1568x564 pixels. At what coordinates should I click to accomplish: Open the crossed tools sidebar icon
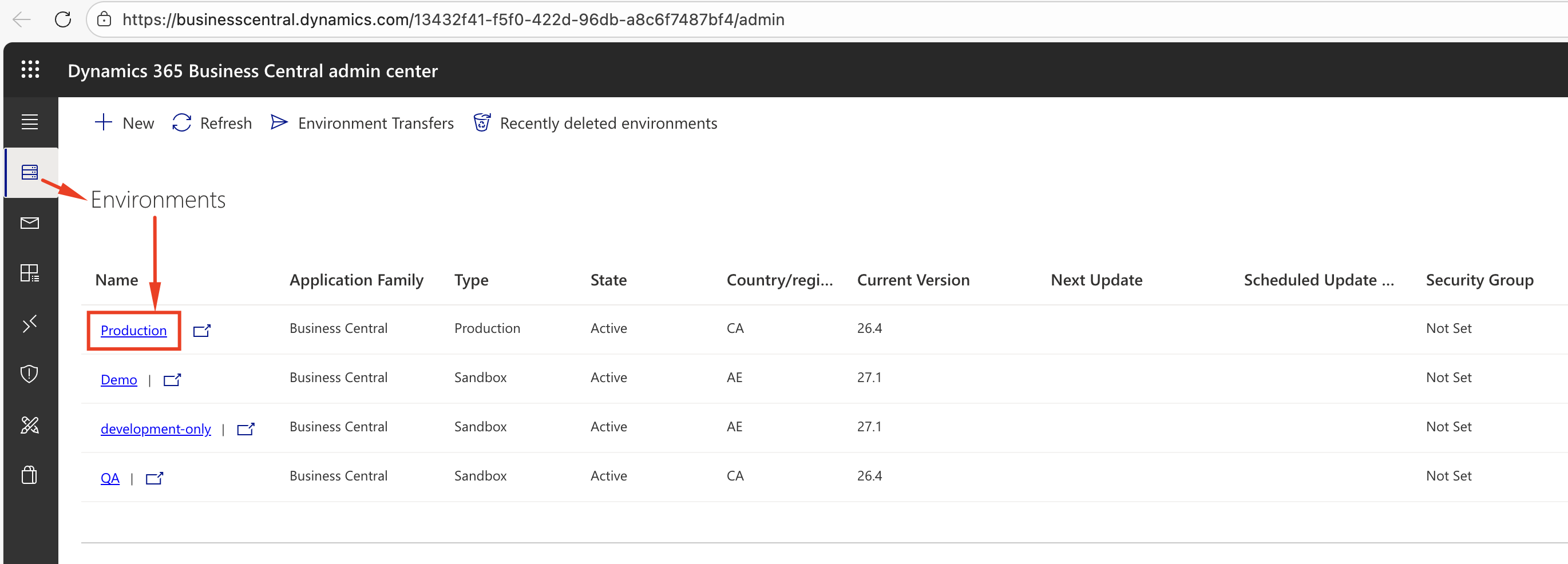click(30, 424)
